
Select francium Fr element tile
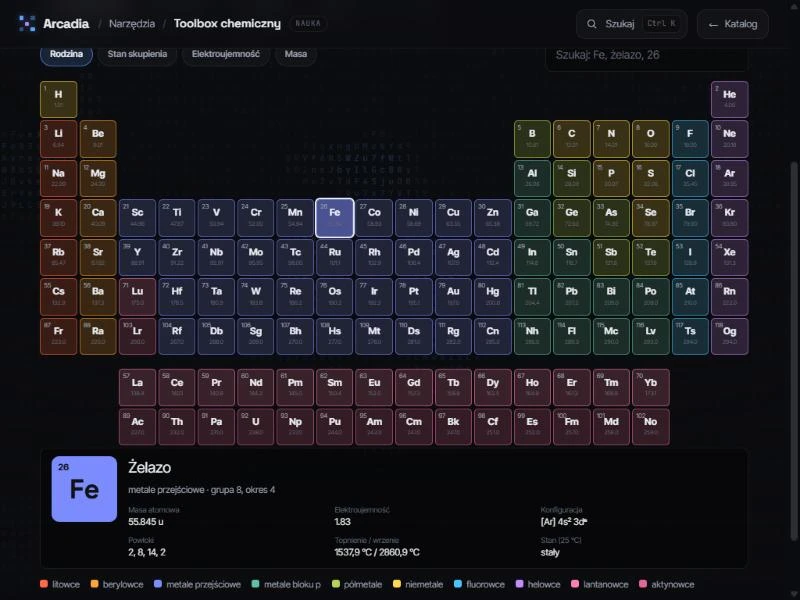59,336
